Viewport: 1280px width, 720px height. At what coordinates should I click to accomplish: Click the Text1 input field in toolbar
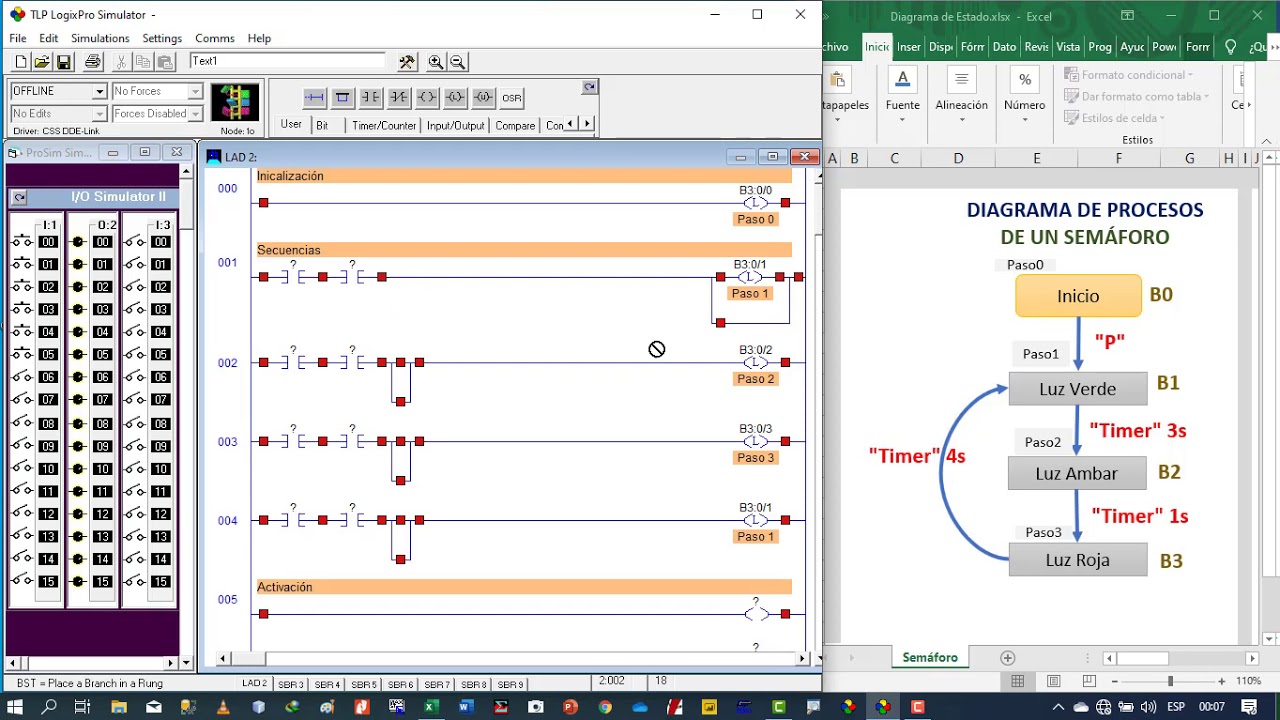[x=287, y=61]
